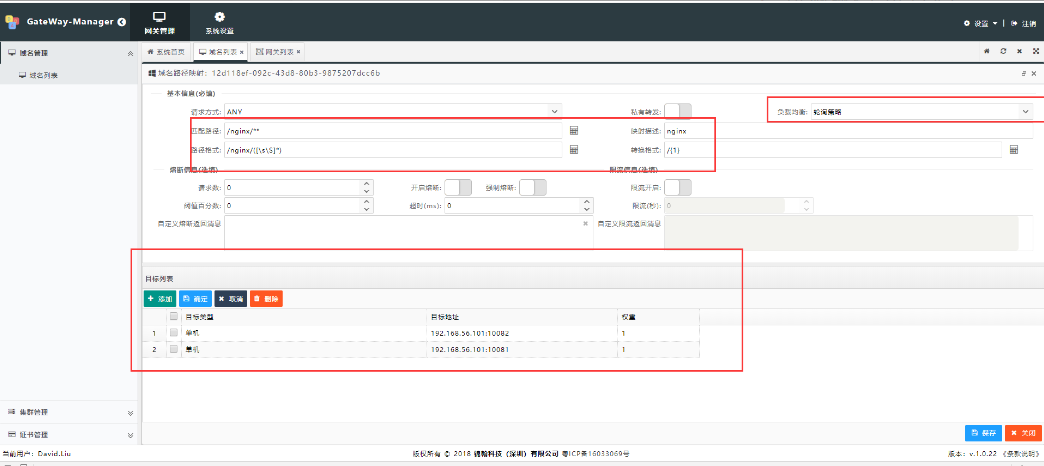Switch to the 域名列表 tab
1044x466 pixels.
[x=218, y=51]
